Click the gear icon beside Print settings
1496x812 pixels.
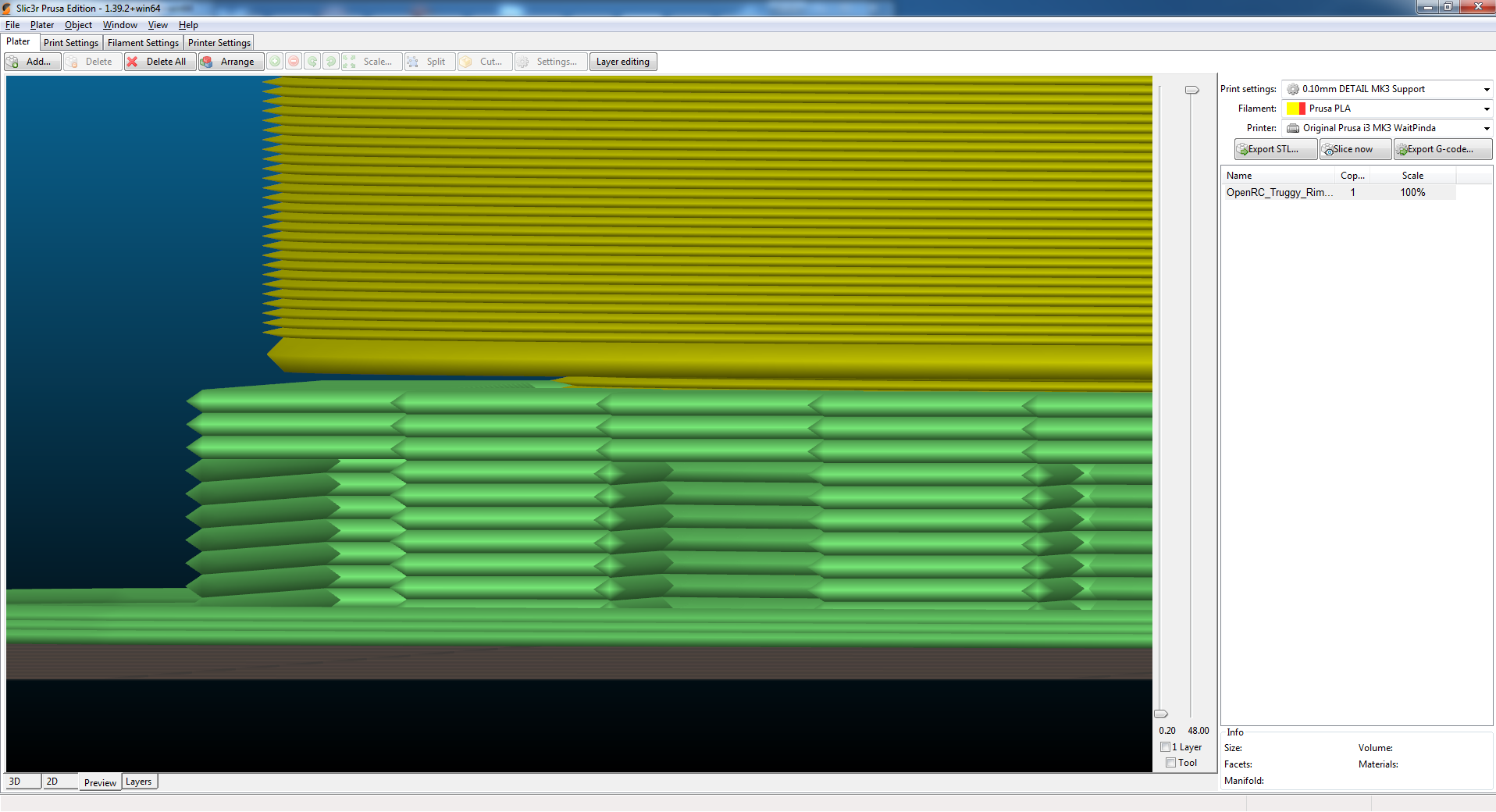point(1293,89)
